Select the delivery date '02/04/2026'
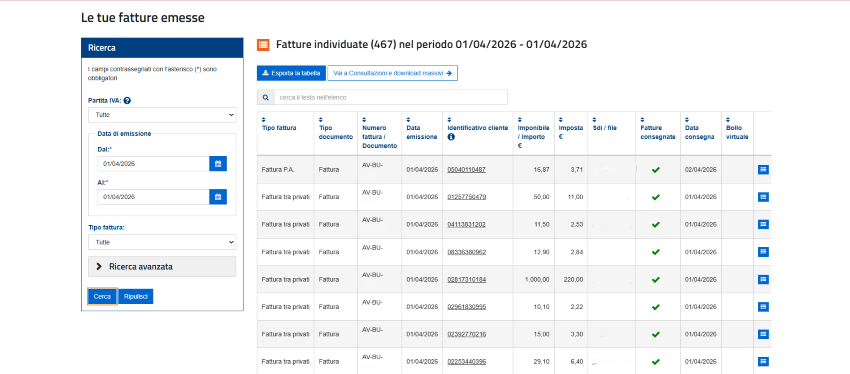The height and width of the screenshot is (374, 850). click(x=700, y=170)
